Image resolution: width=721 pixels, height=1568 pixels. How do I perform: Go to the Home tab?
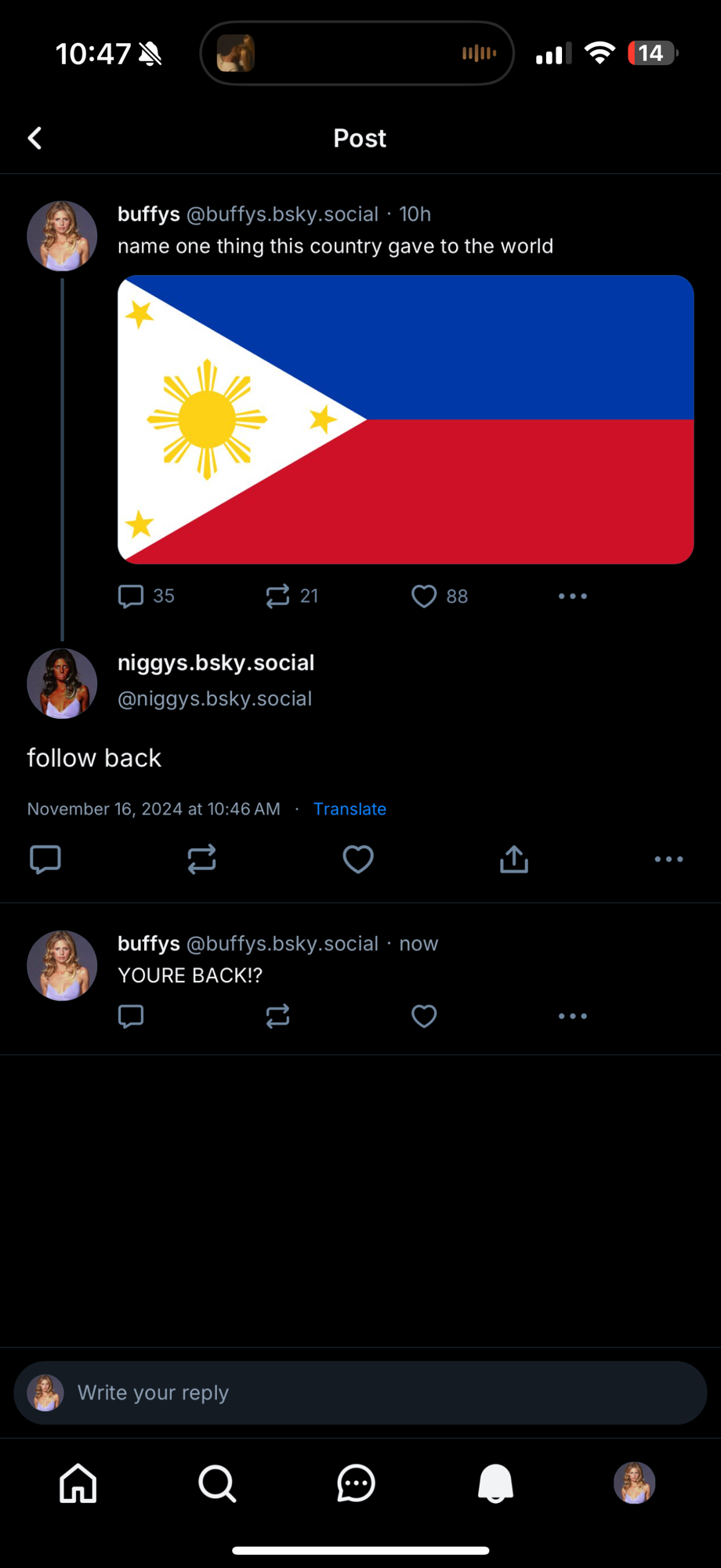(x=78, y=1483)
